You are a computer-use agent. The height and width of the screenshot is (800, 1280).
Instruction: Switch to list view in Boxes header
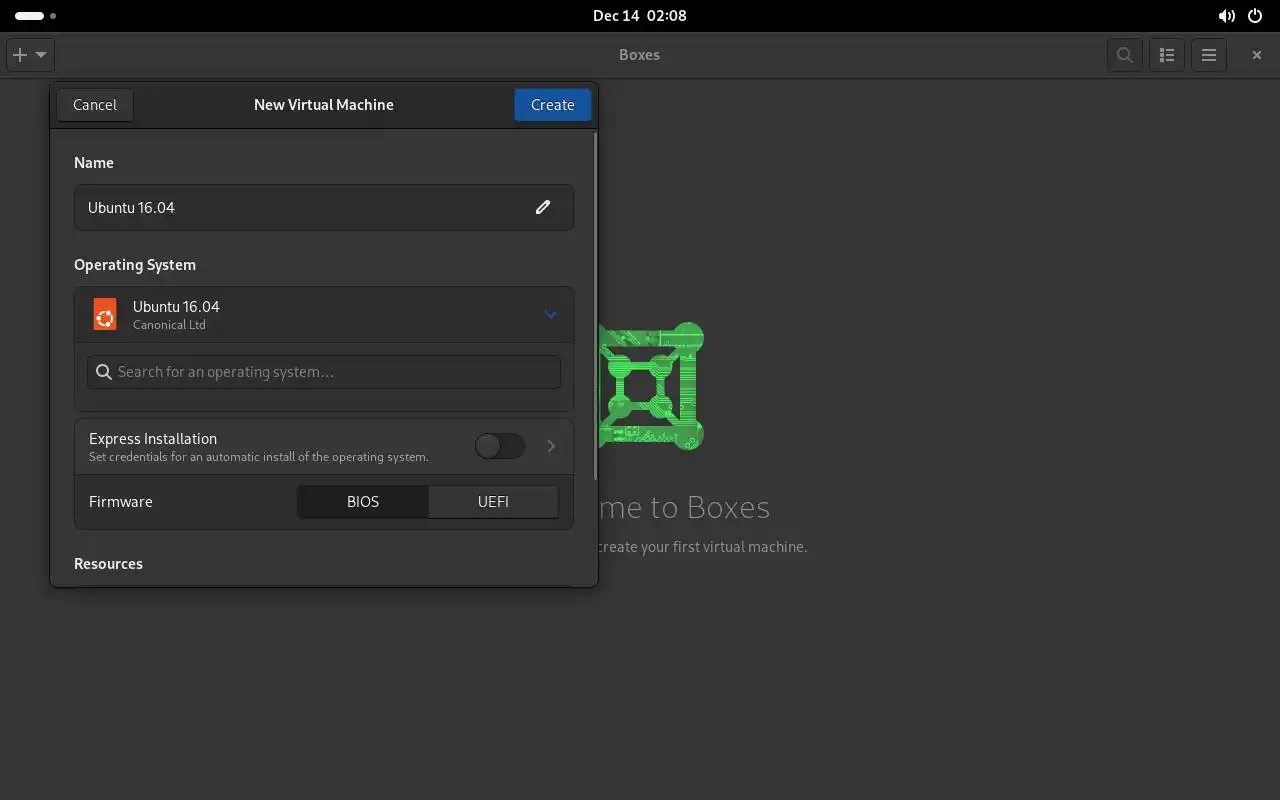(1167, 55)
